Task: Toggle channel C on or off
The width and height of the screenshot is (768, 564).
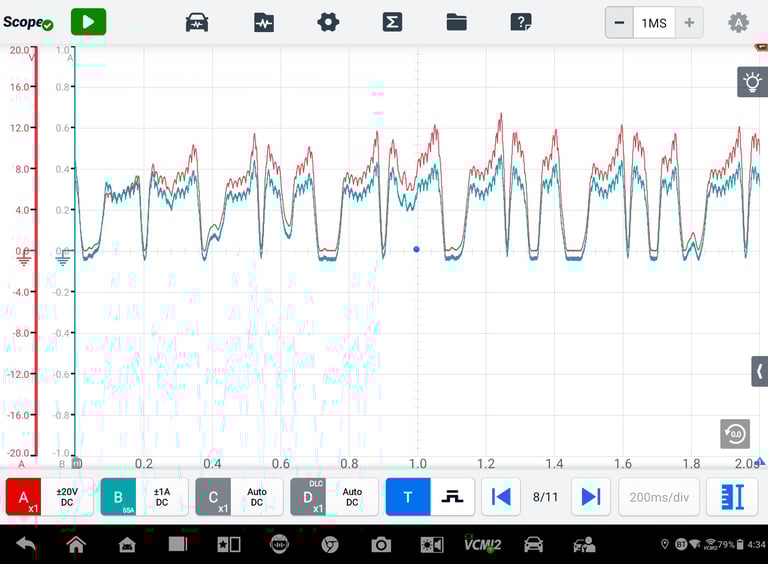Action: click(x=213, y=497)
